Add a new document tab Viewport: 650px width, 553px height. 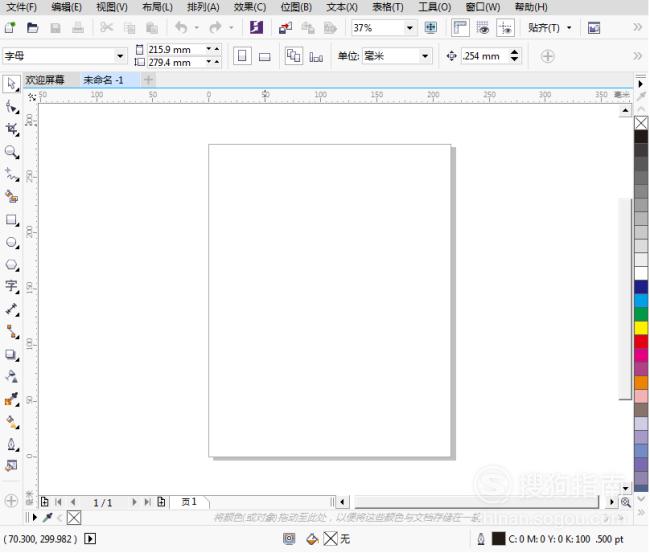[x=148, y=80]
